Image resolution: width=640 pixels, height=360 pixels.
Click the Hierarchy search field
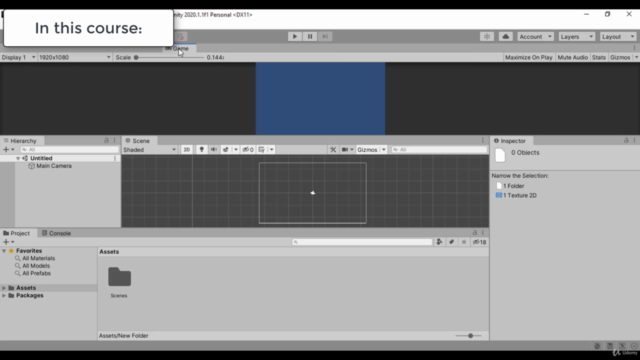coord(69,149)
